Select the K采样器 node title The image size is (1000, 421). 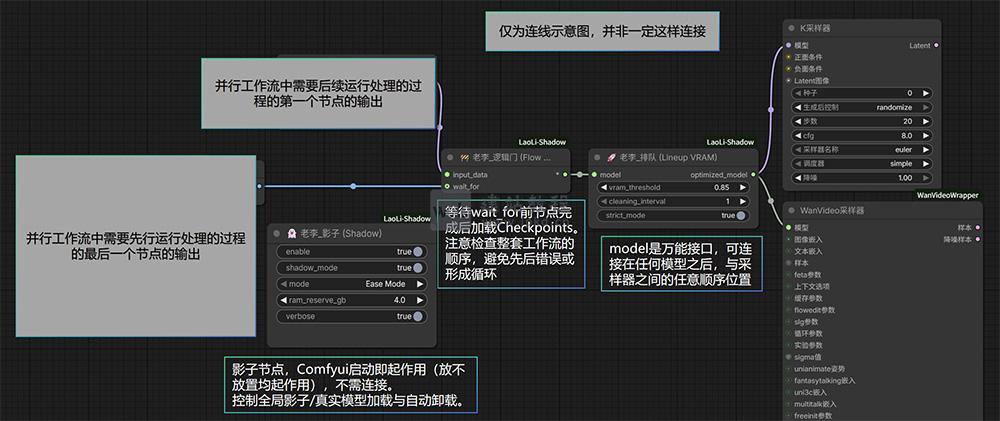coord(814,28)
